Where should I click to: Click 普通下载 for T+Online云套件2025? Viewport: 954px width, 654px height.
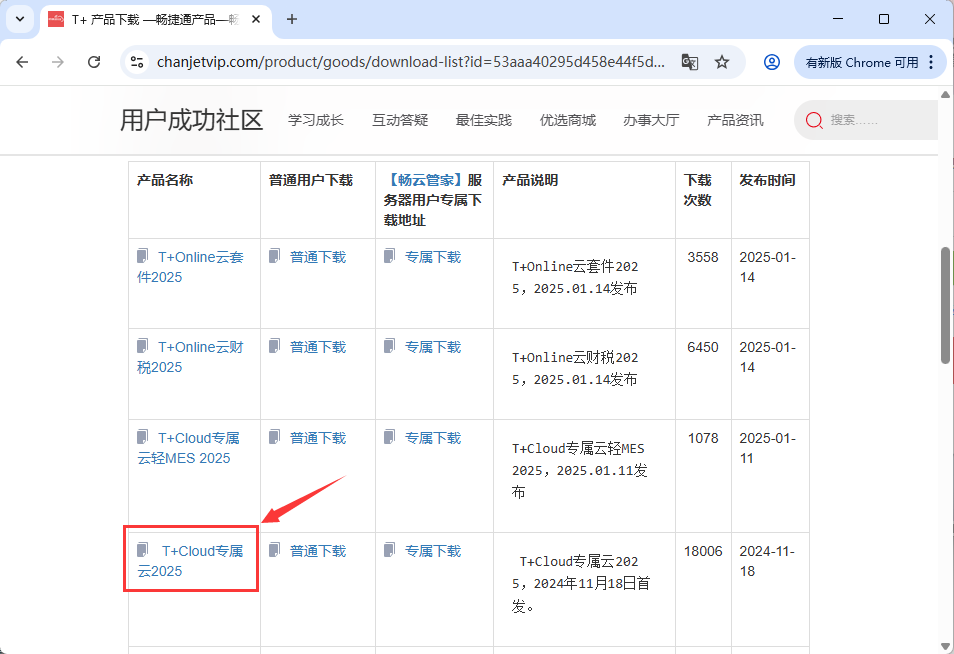click(x=318, y=257)
